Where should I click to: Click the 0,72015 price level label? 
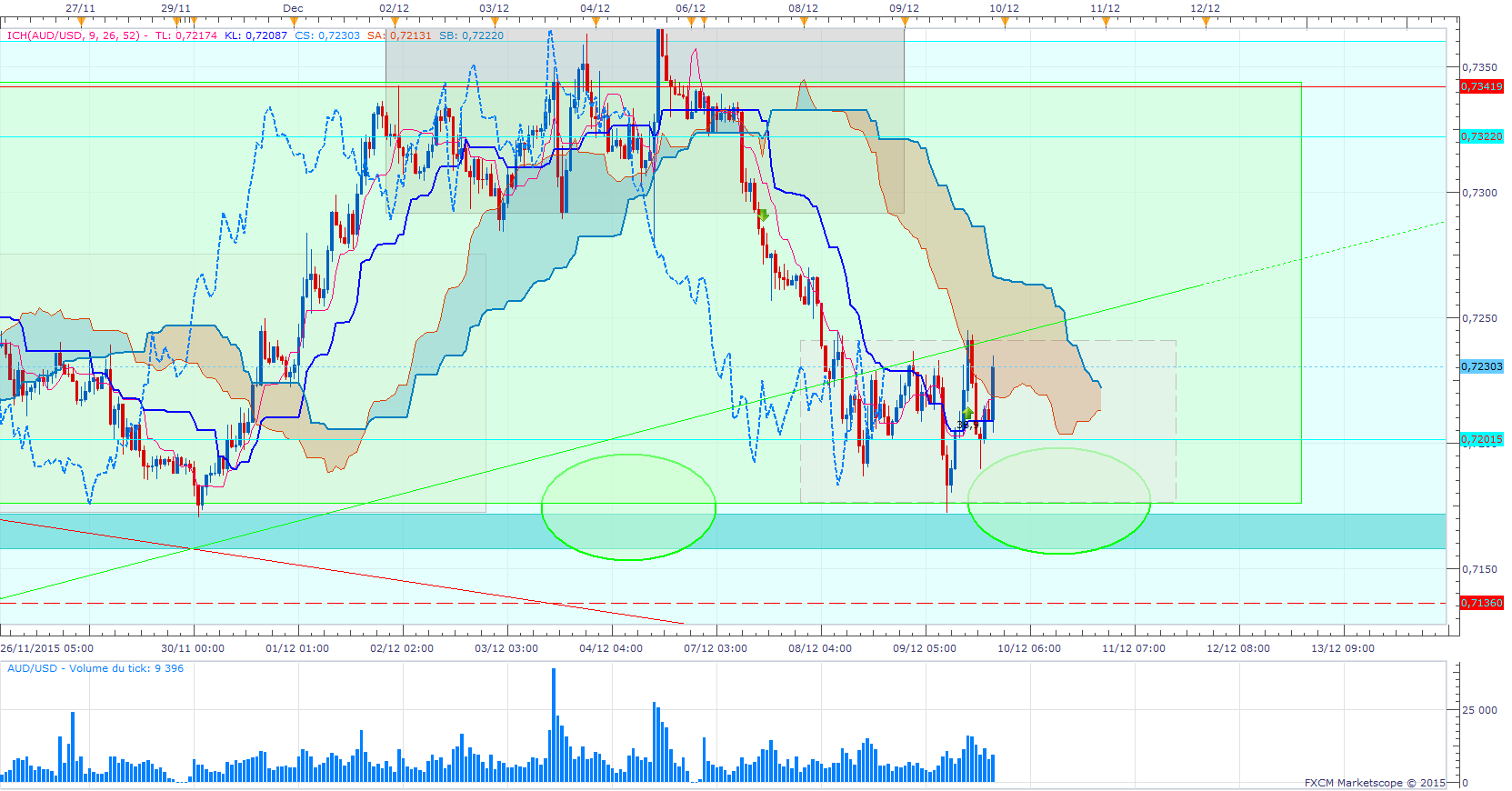[1482, 439]
